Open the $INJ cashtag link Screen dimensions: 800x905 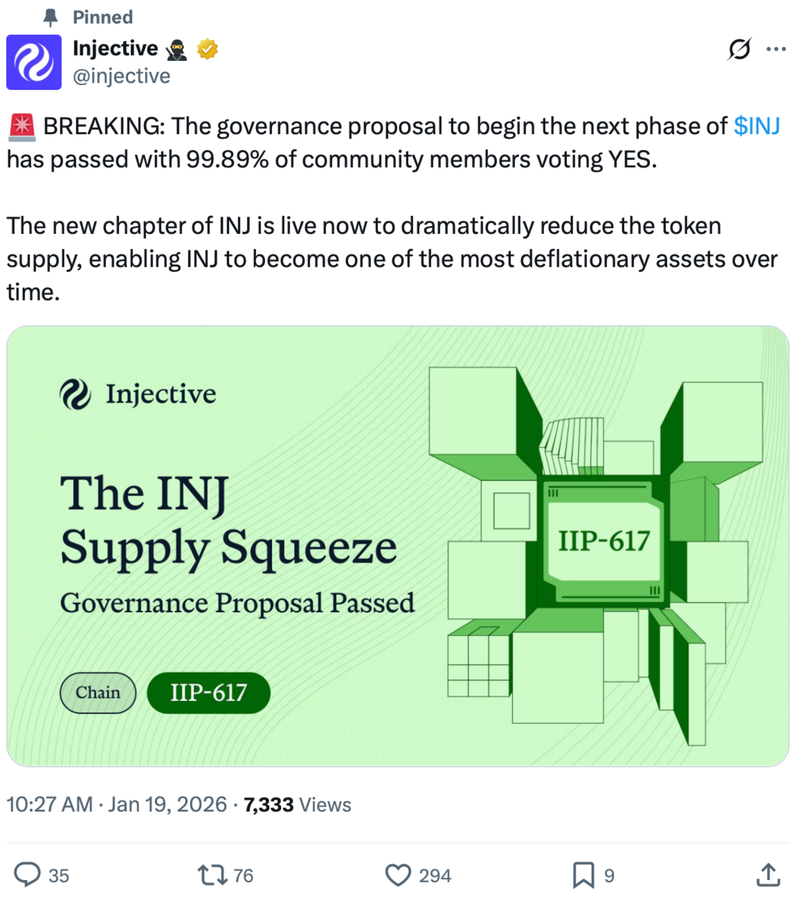pyautogui.click(x=757, y=127)
